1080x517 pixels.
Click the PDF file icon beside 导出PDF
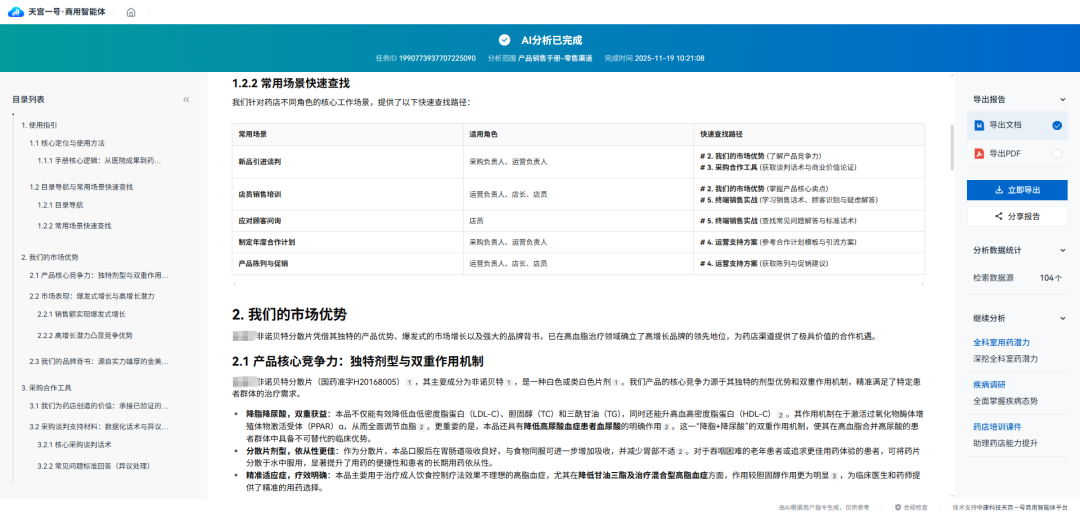coord(979,153)
